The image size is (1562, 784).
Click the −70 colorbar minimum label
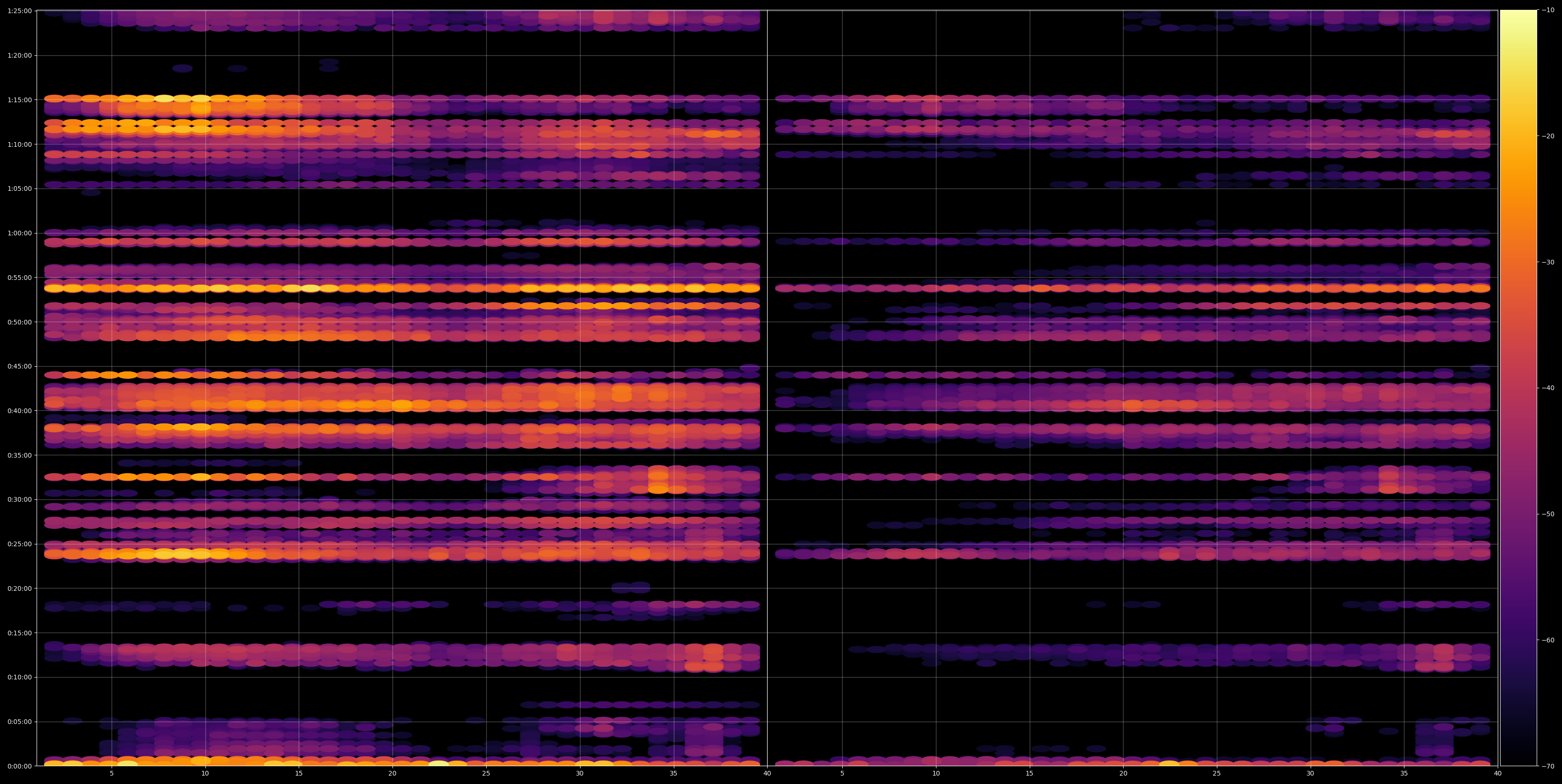[1548, 766]
